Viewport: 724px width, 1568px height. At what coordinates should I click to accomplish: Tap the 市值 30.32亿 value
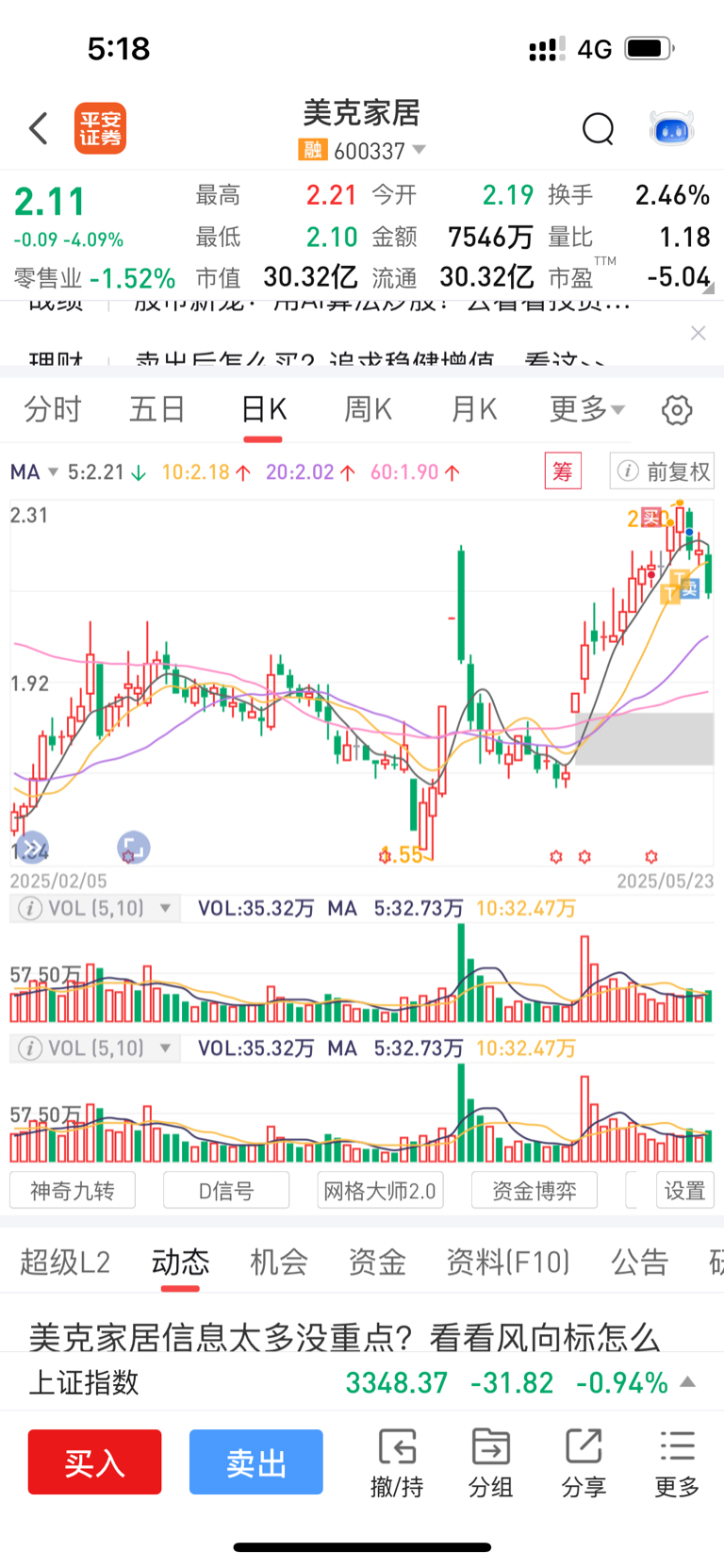point(310,277)
